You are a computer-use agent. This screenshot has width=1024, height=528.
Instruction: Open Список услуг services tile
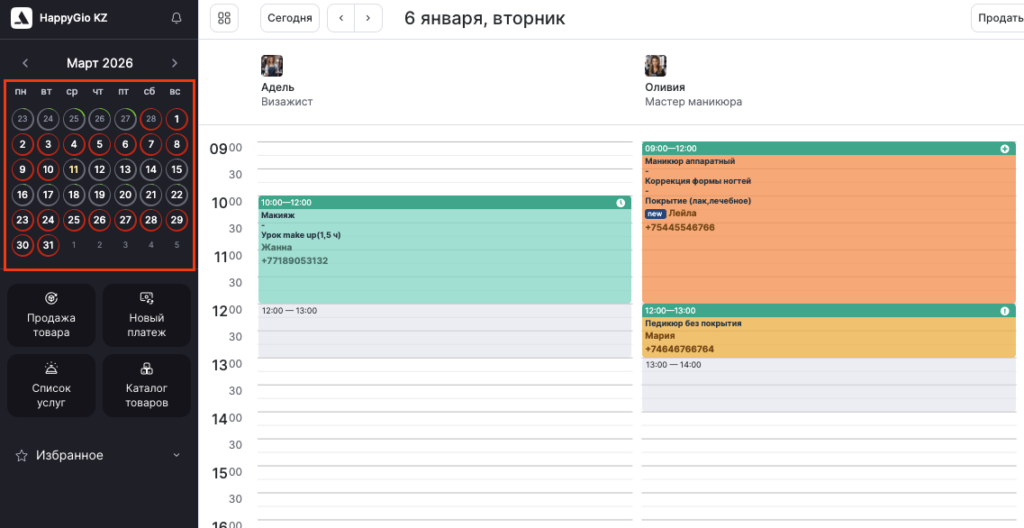click(x=51, y=385)
